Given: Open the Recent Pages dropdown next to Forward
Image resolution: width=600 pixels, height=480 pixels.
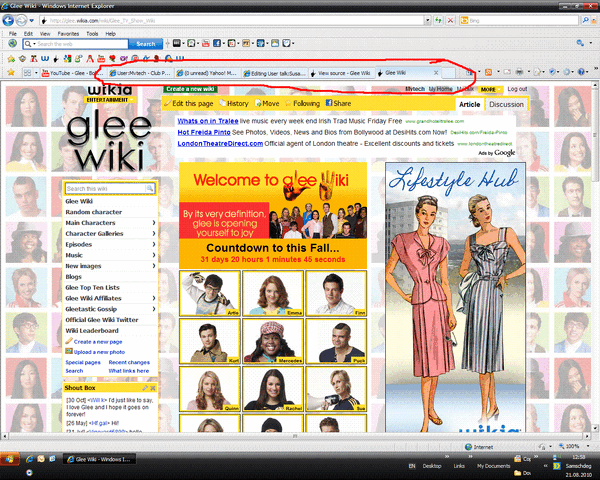Looking at the screenshot, I should 32,21.
